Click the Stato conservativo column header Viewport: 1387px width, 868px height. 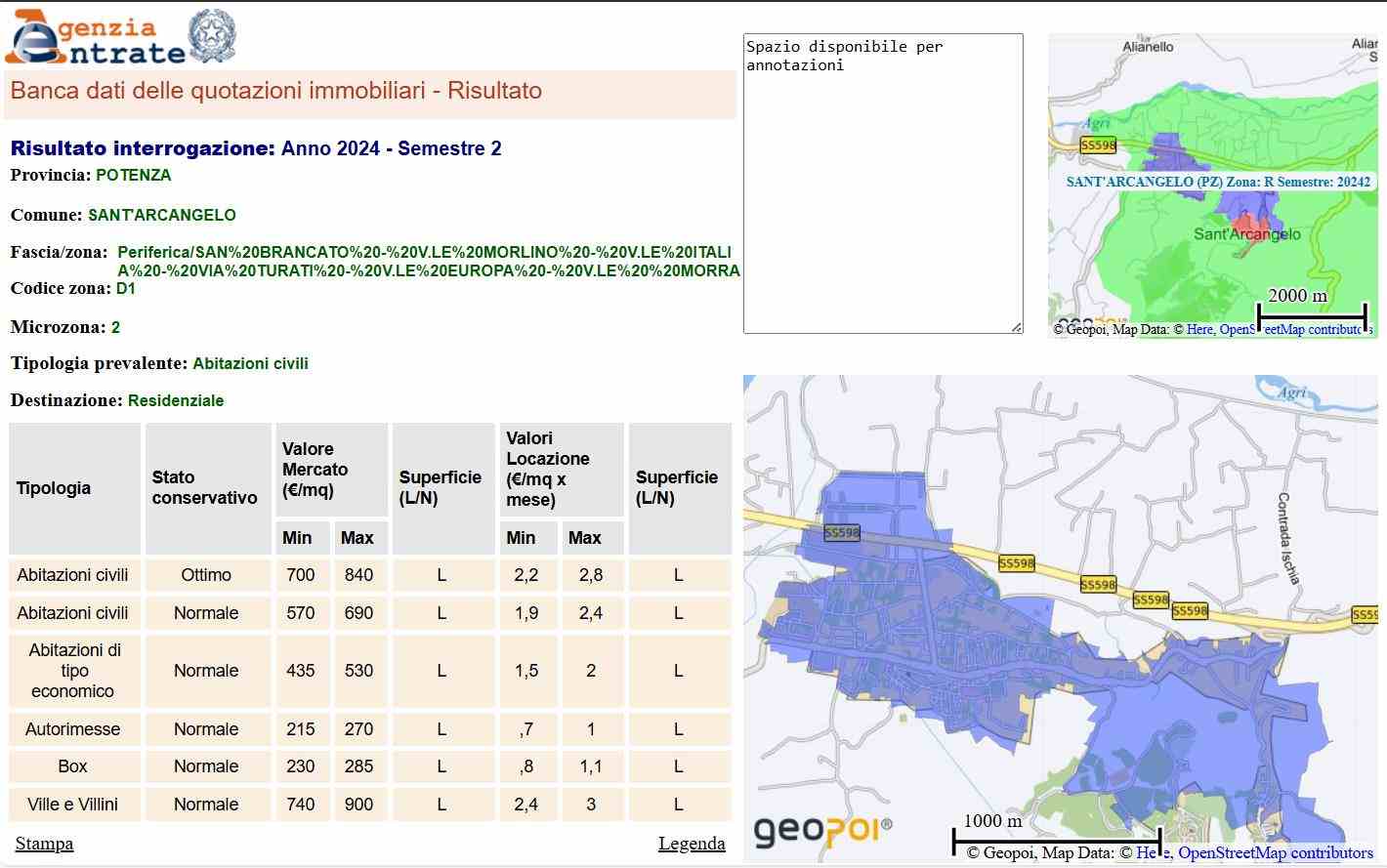(206, 488)
